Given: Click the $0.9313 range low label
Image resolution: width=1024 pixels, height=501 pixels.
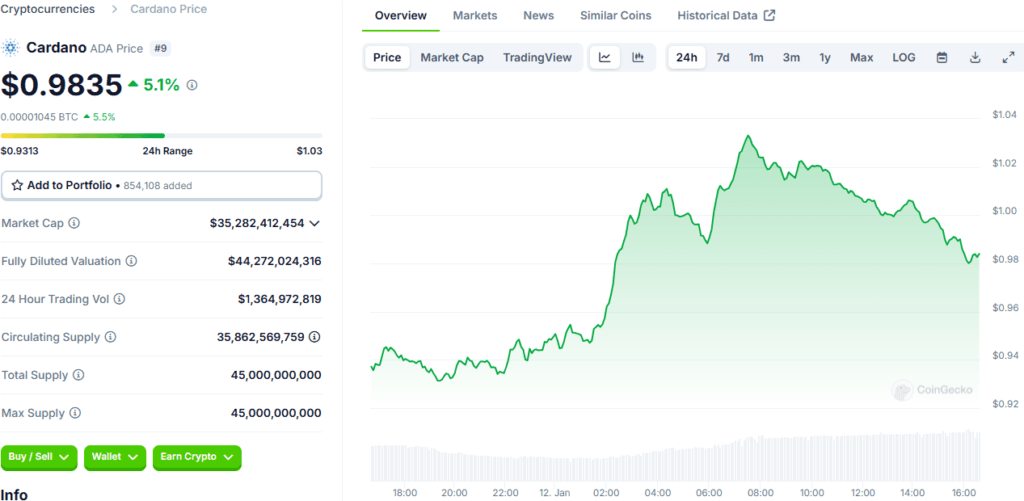Looking at the screenshot, I should (19, 151).
